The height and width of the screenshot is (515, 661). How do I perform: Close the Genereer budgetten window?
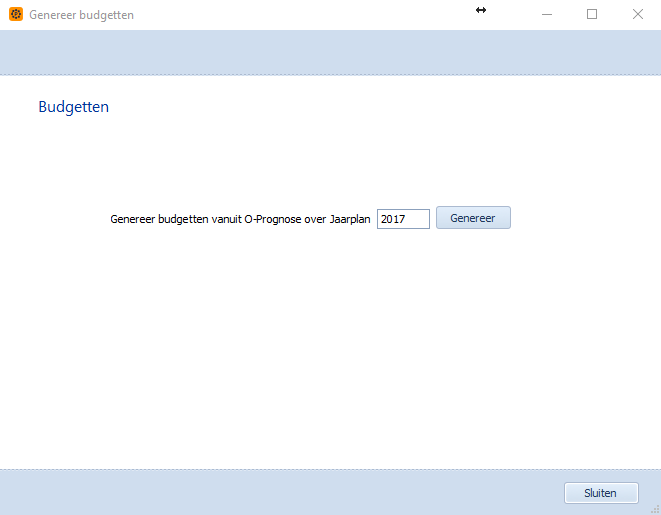point(638,14)
